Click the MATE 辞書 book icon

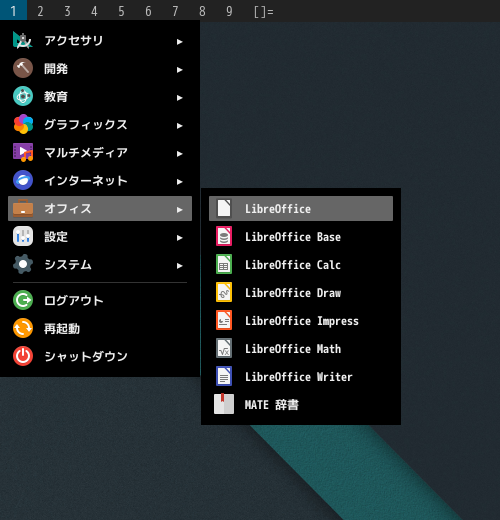pyautogui.click(x=224, y=404)
